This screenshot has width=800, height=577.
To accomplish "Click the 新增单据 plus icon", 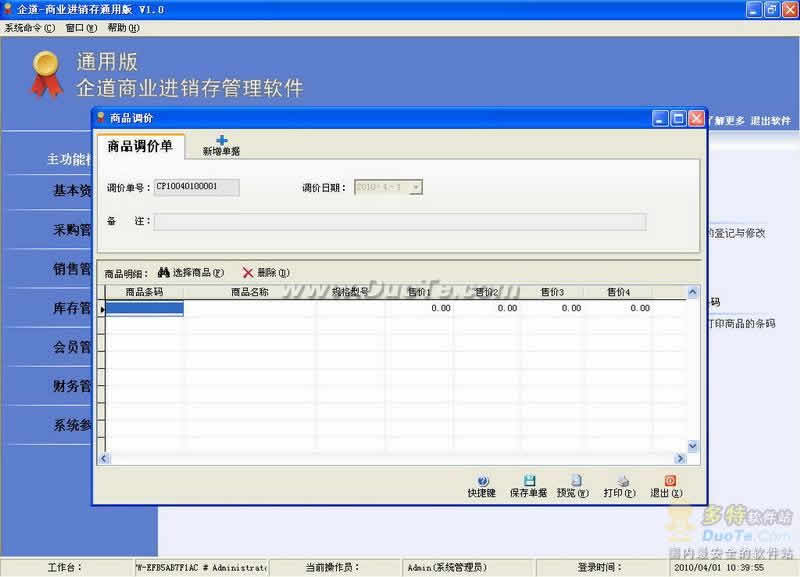I will 221,141.
